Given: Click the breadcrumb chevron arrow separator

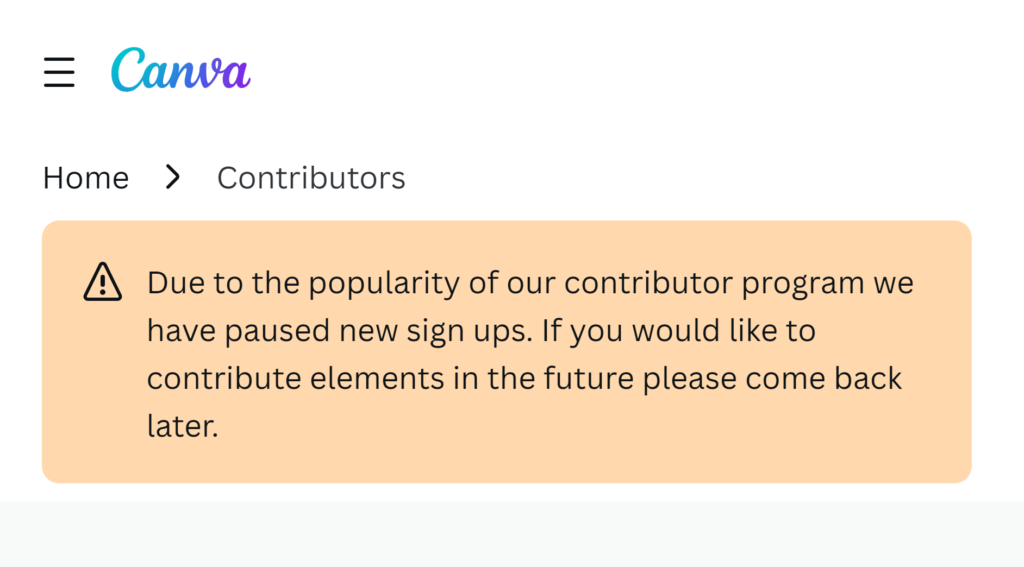Looking at the screenshot, I should click(172, 177).
